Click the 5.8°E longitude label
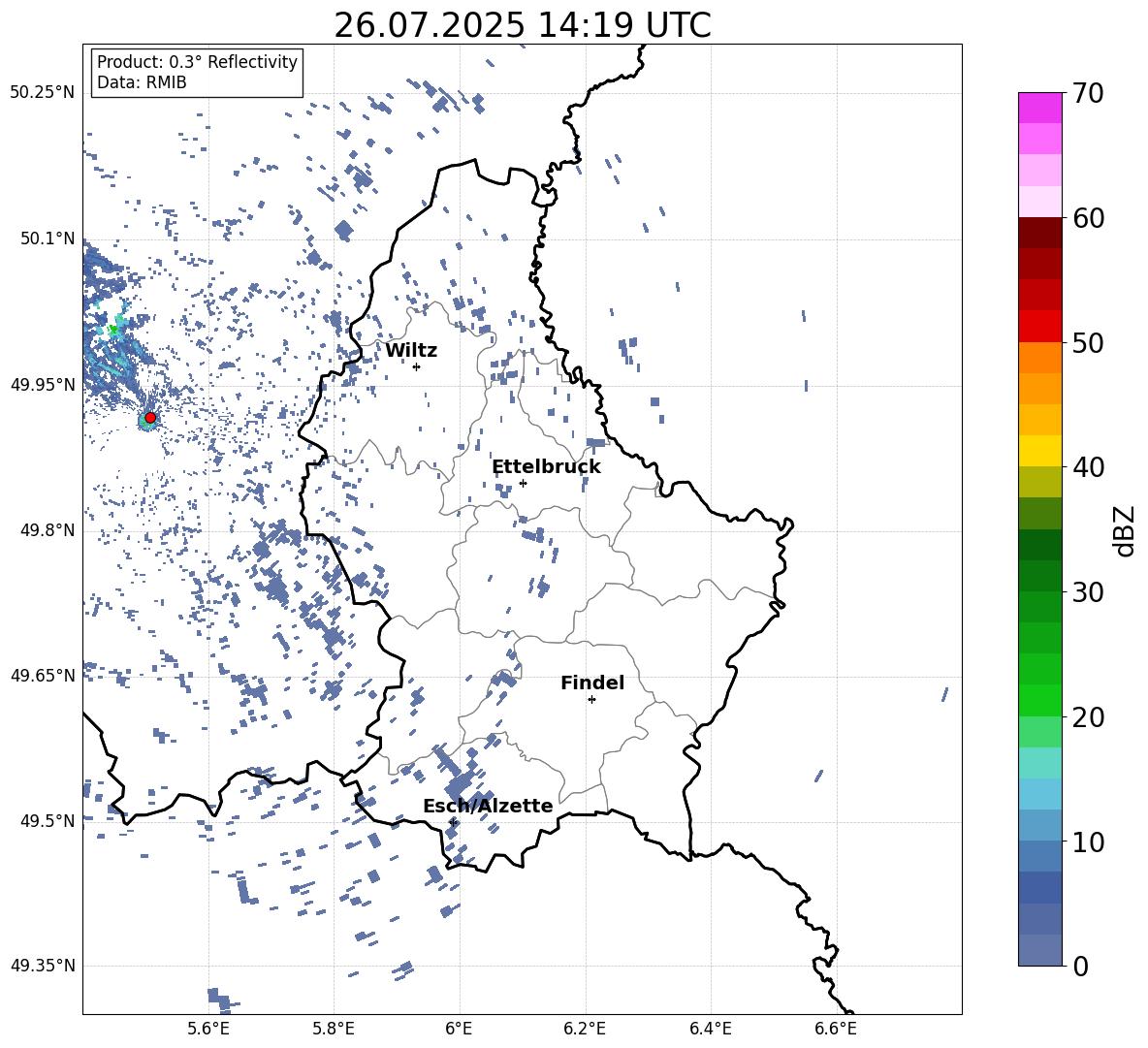Viewport: 1148px width, 1048px height. click(334, 1029)
